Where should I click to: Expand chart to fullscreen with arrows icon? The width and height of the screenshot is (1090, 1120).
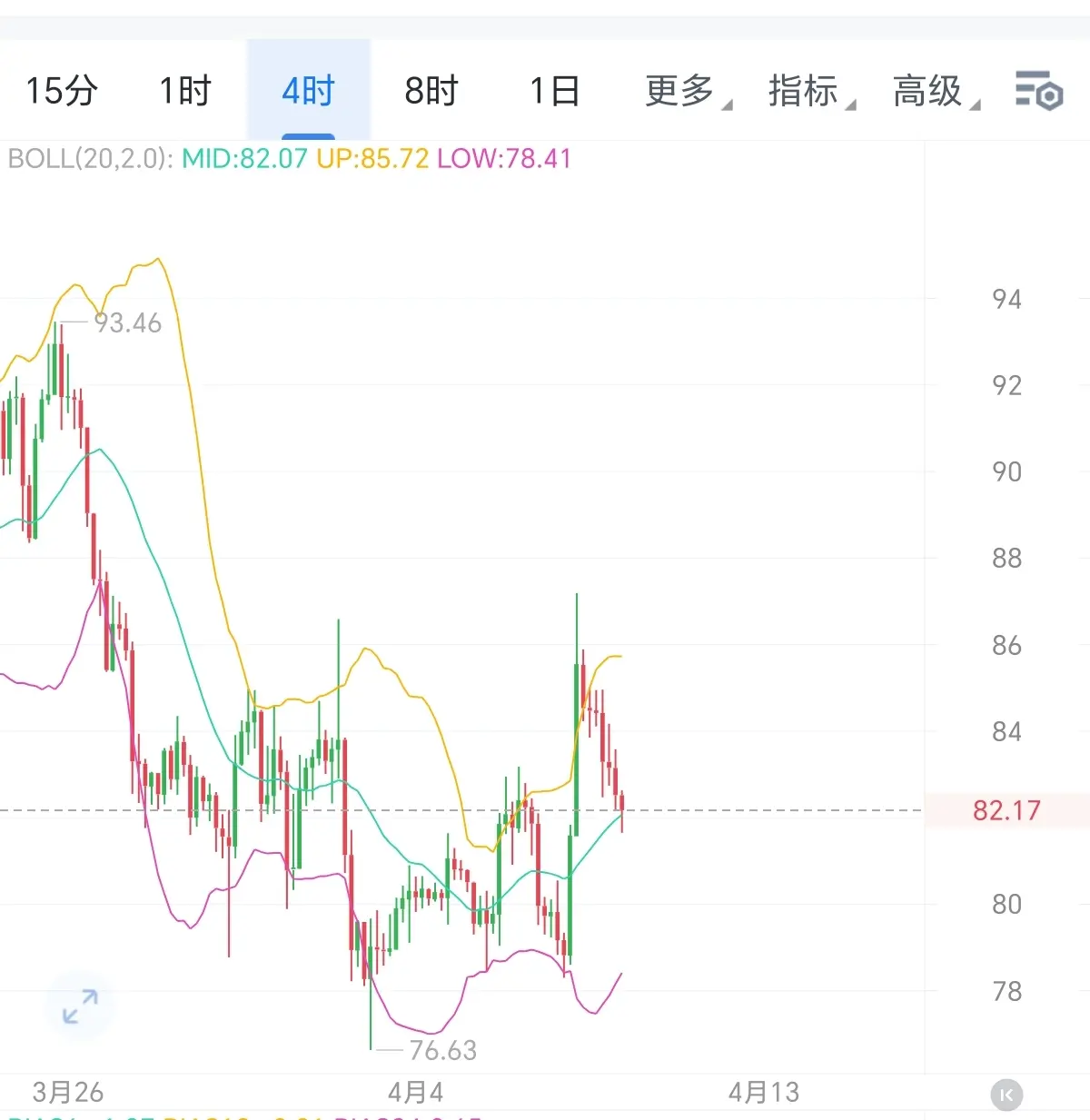pyautogui.click(x=80, y=1006)
